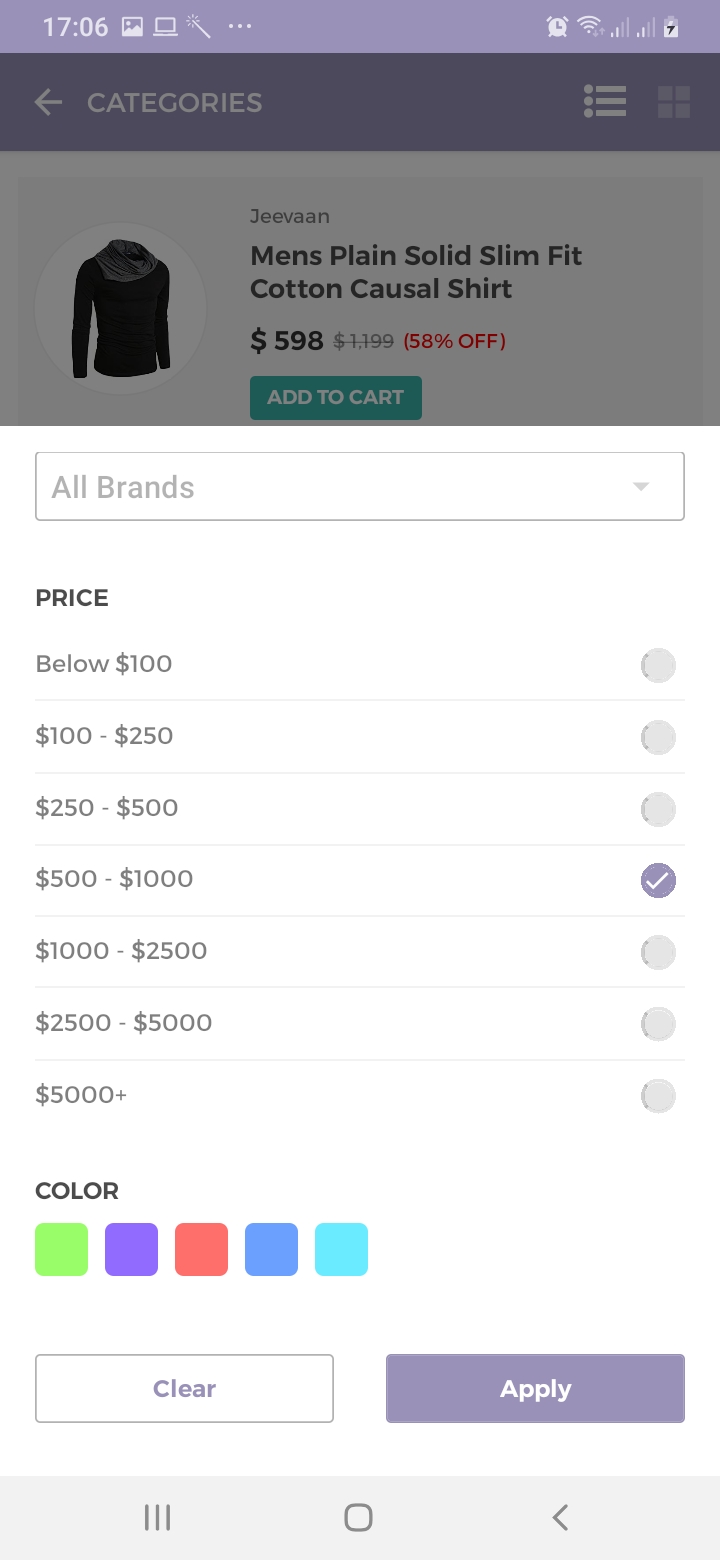Tap the Android recent apps button
Image resolution: width=720 pixels, height=1560 pixels.
click(157, 1517)
